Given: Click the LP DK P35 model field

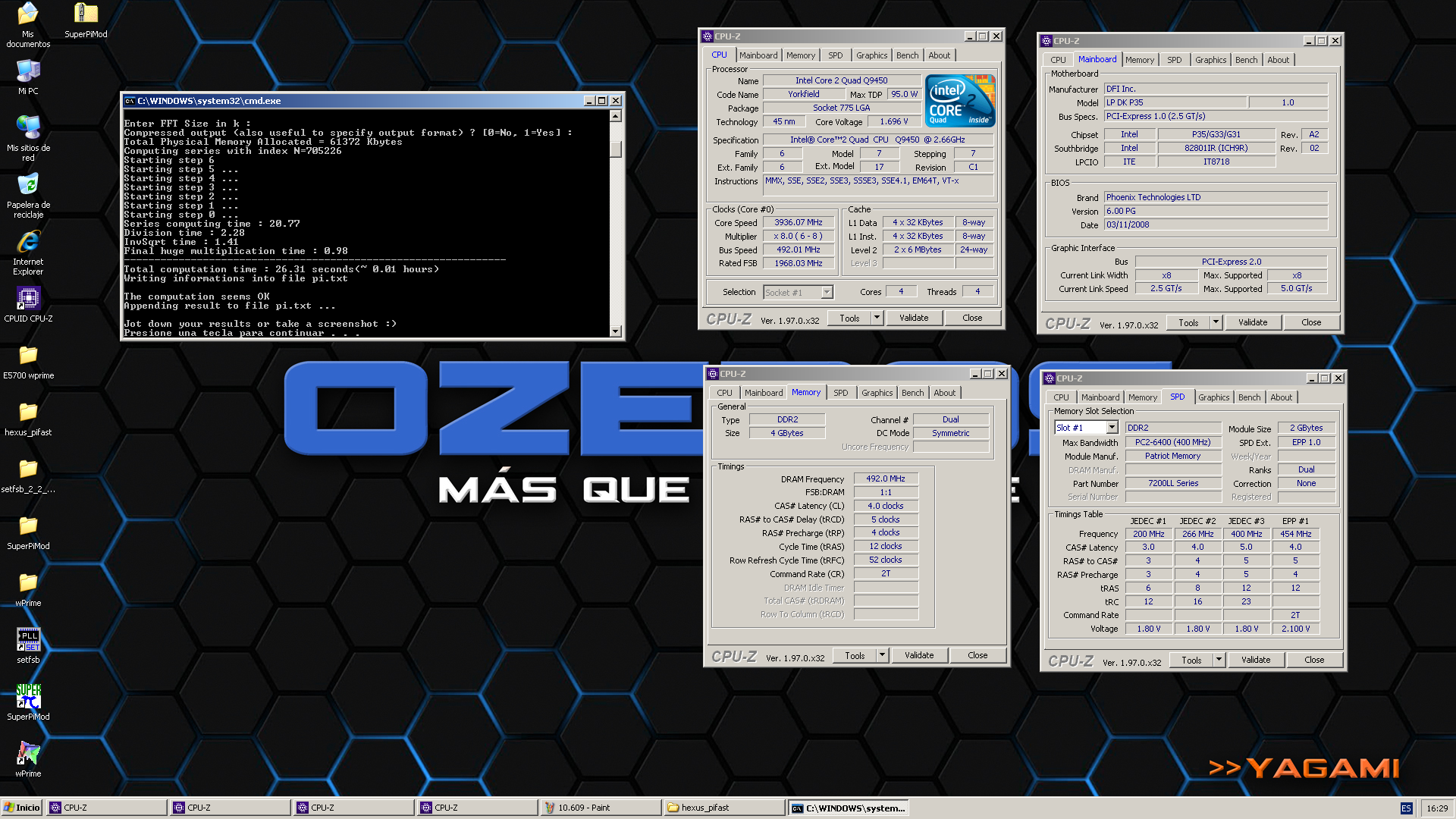Looking at the screenshot, I should click(1175, 103).
